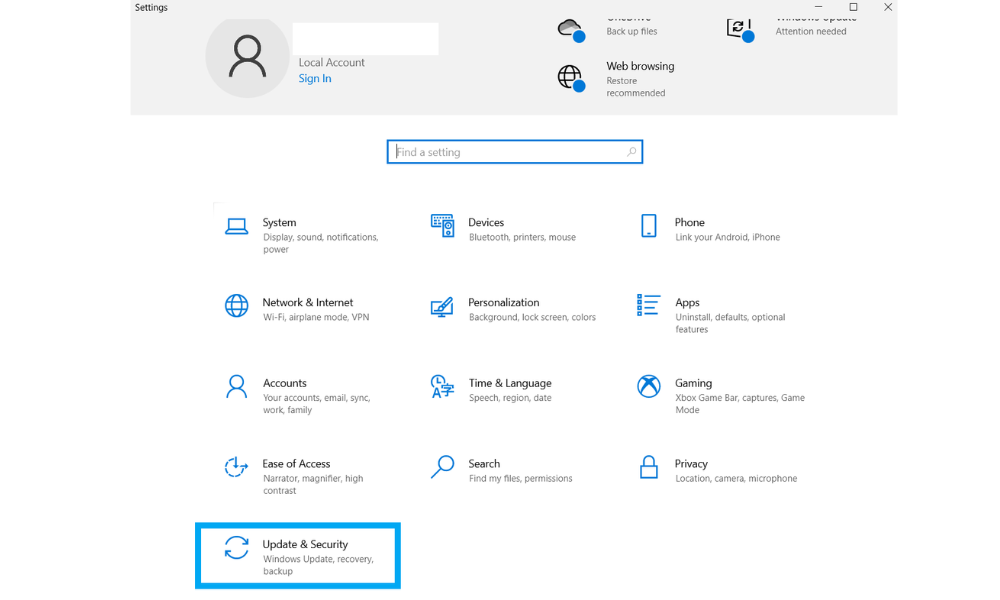
Task: Click the Local Account profile picture
Action: [x=247, y=58]
